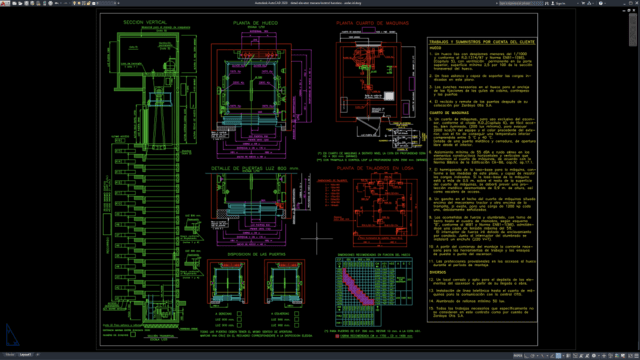
Task: Toggle the highlighted object snap button
Action: (x=558, y=356)
